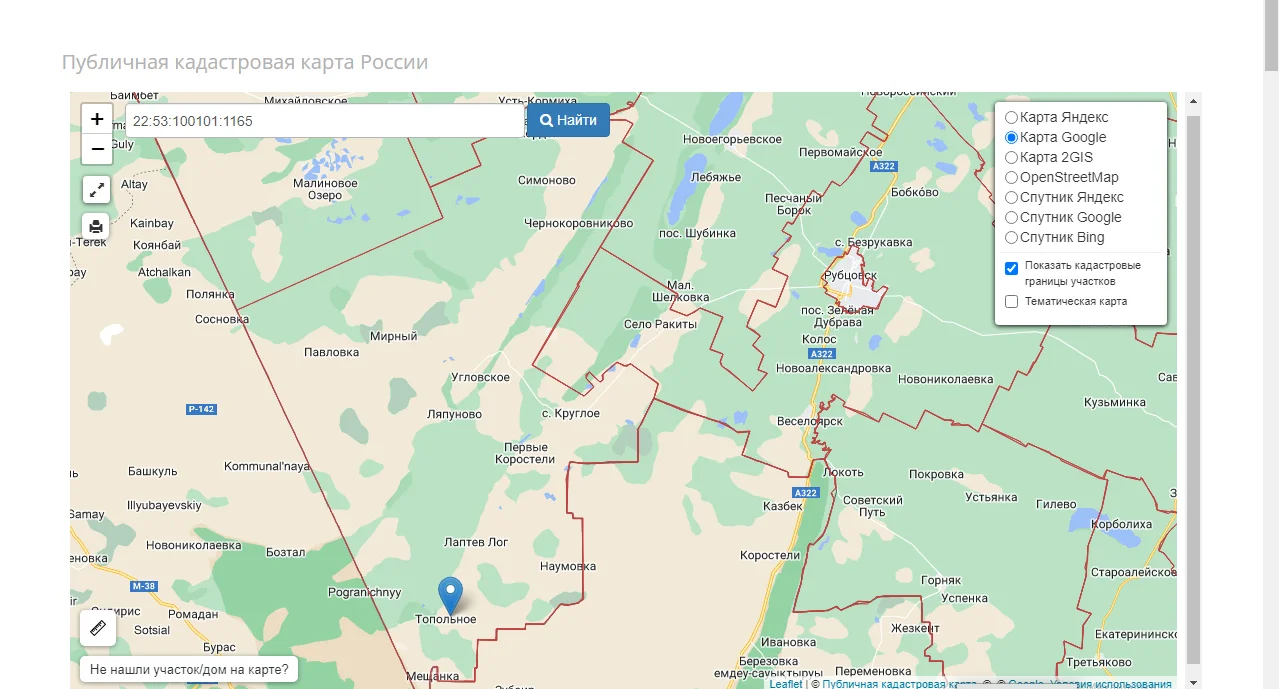This screenshot has width=1279, height=689.
Task: Click the Корболиха label
Action: click(1120, 524)
